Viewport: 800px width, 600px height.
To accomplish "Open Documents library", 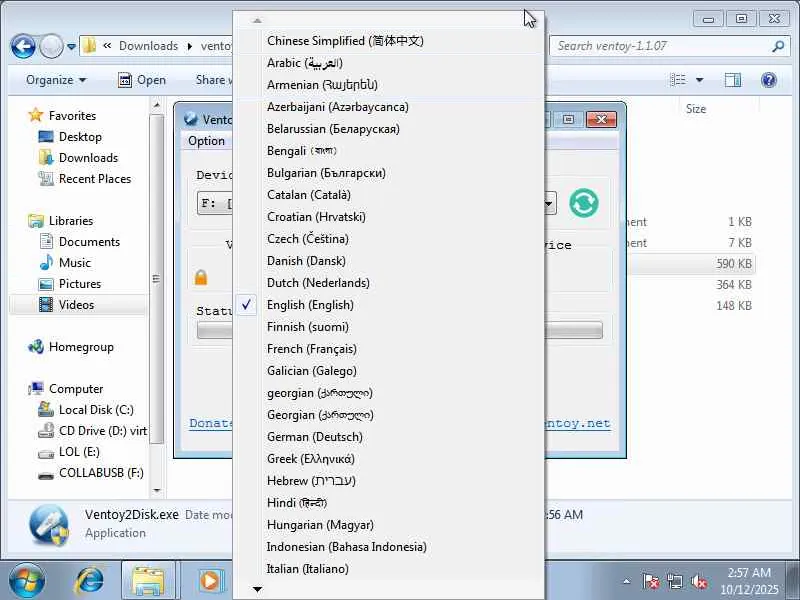I will click(x=80, y=241).
